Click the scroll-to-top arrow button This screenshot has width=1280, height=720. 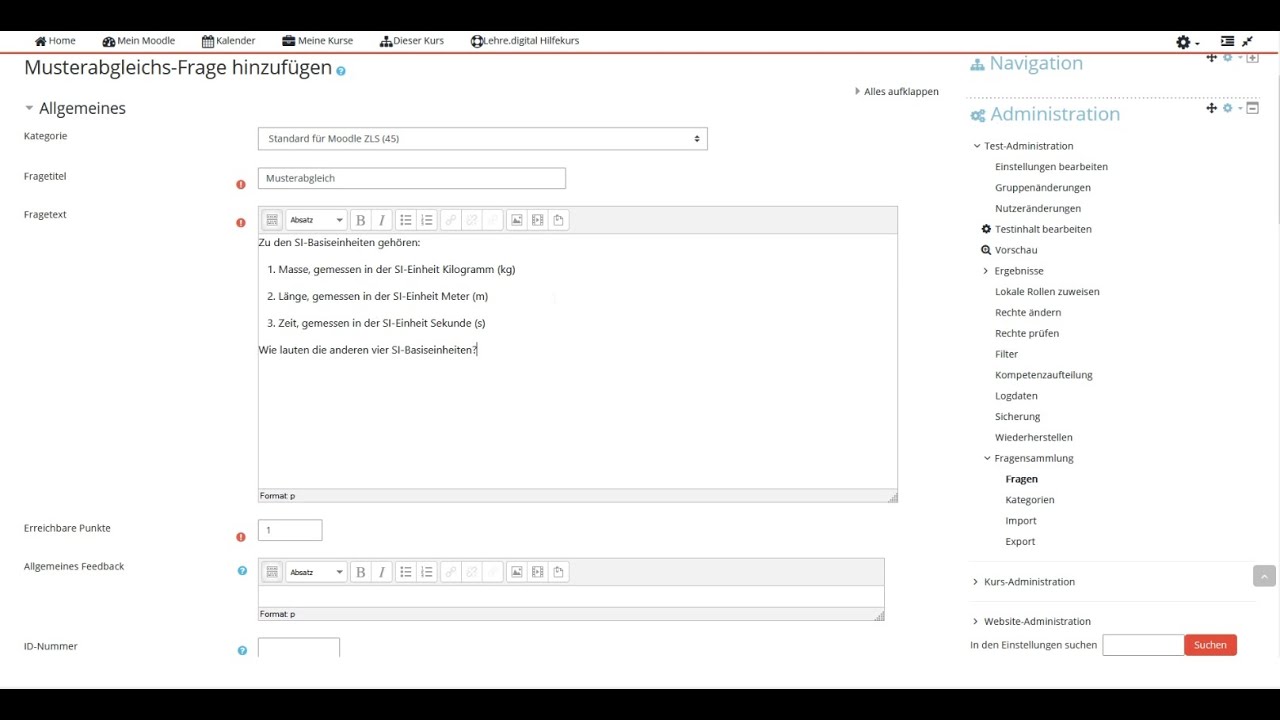[1264, 576]
